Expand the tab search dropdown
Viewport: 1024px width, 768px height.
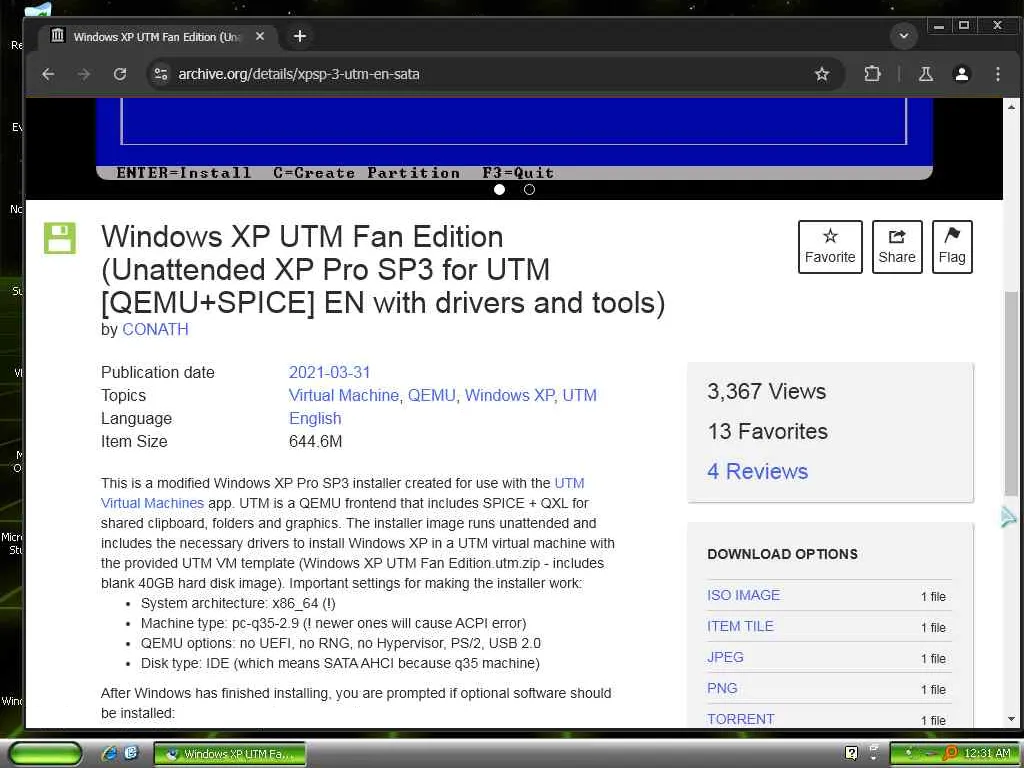coord(904,36)
